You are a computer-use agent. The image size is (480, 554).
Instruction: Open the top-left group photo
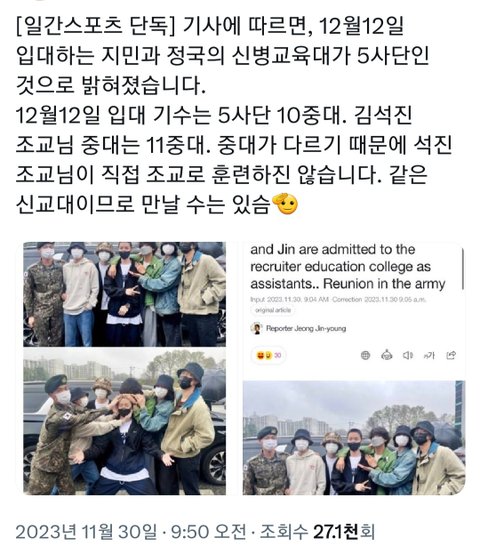pyautogui.click(x=125, y=294)
